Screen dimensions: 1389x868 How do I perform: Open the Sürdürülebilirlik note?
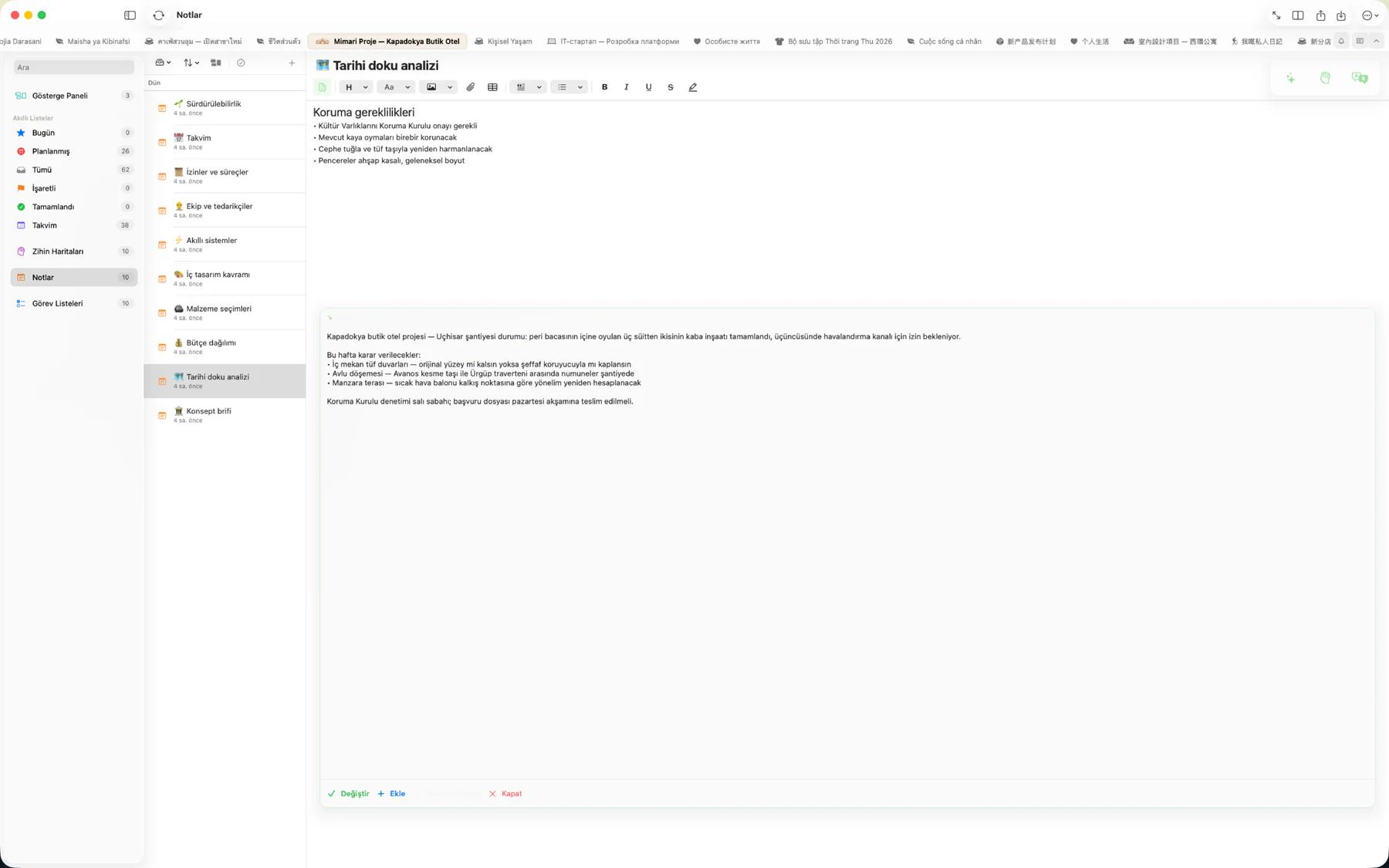[225, 108]
